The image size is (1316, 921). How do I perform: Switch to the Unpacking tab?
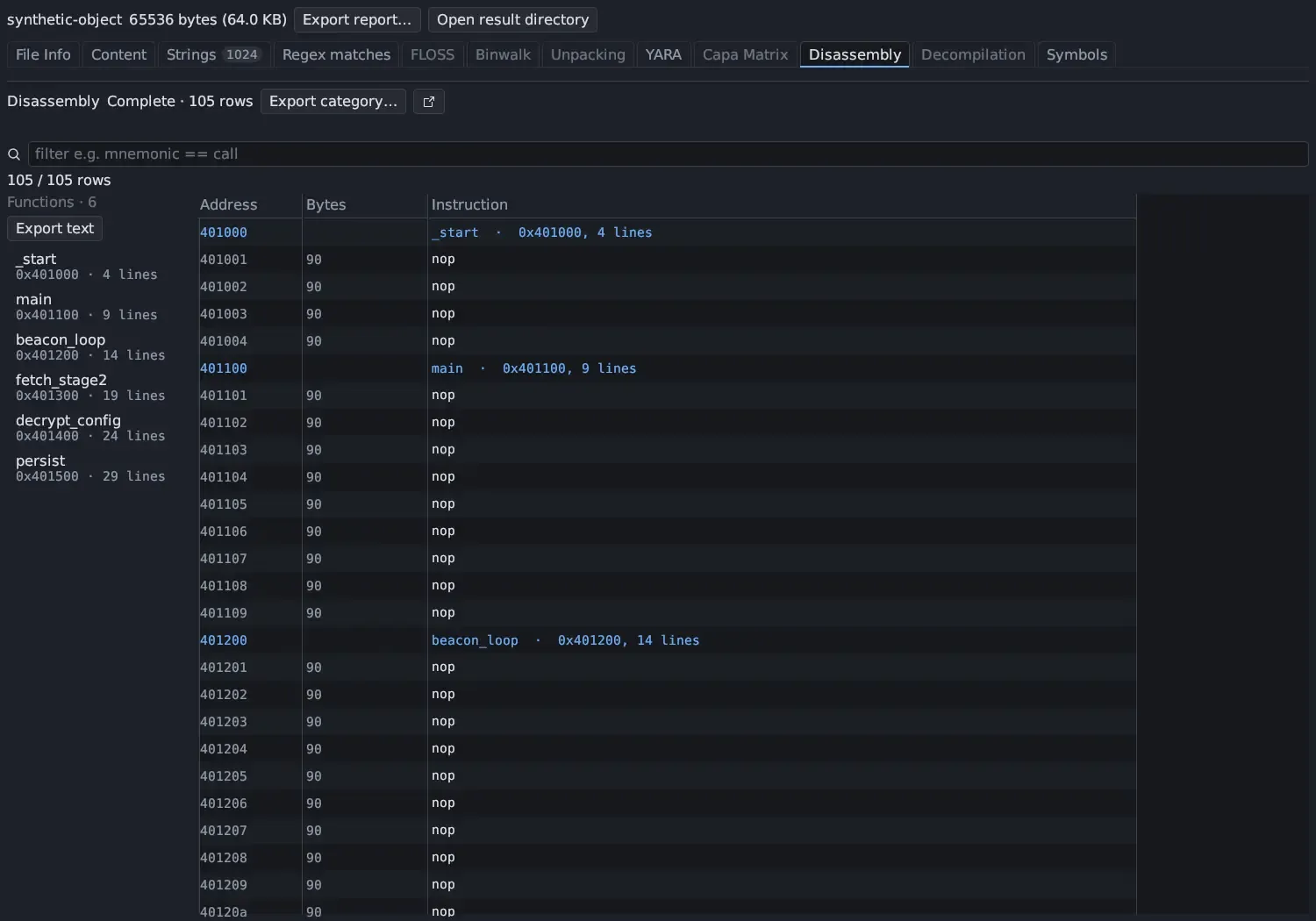pyautogui.click(x=588, y=54)
